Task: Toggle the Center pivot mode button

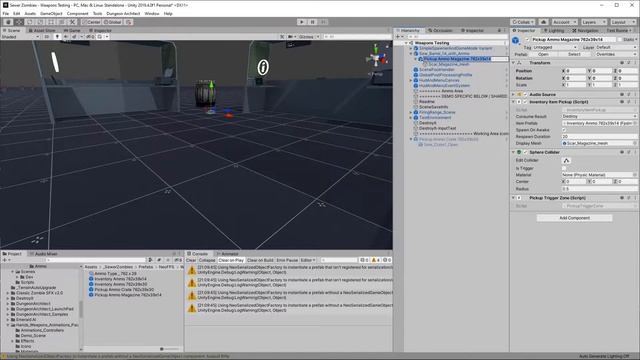Action: click(91, 22)
